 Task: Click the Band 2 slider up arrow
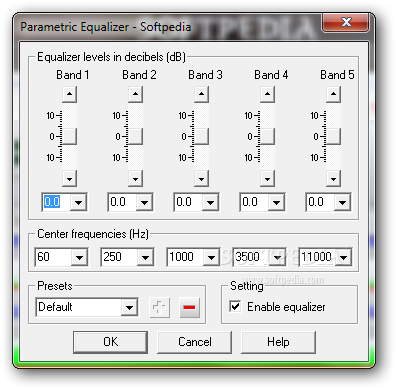135,94
